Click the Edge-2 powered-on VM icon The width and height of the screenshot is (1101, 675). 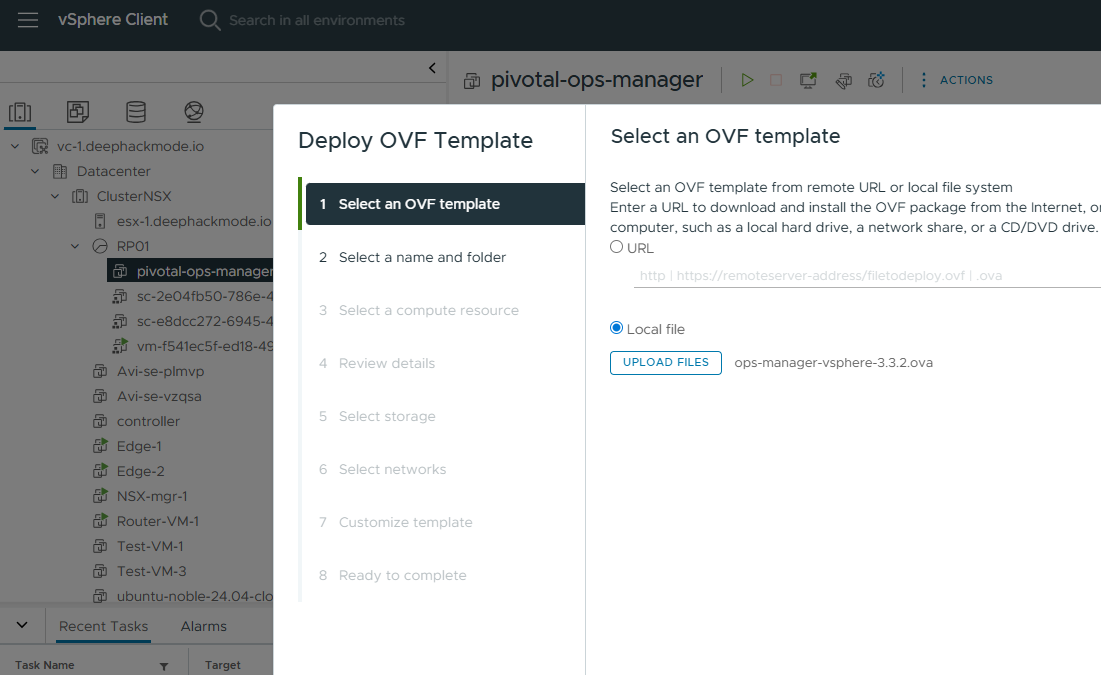(100, 471)
